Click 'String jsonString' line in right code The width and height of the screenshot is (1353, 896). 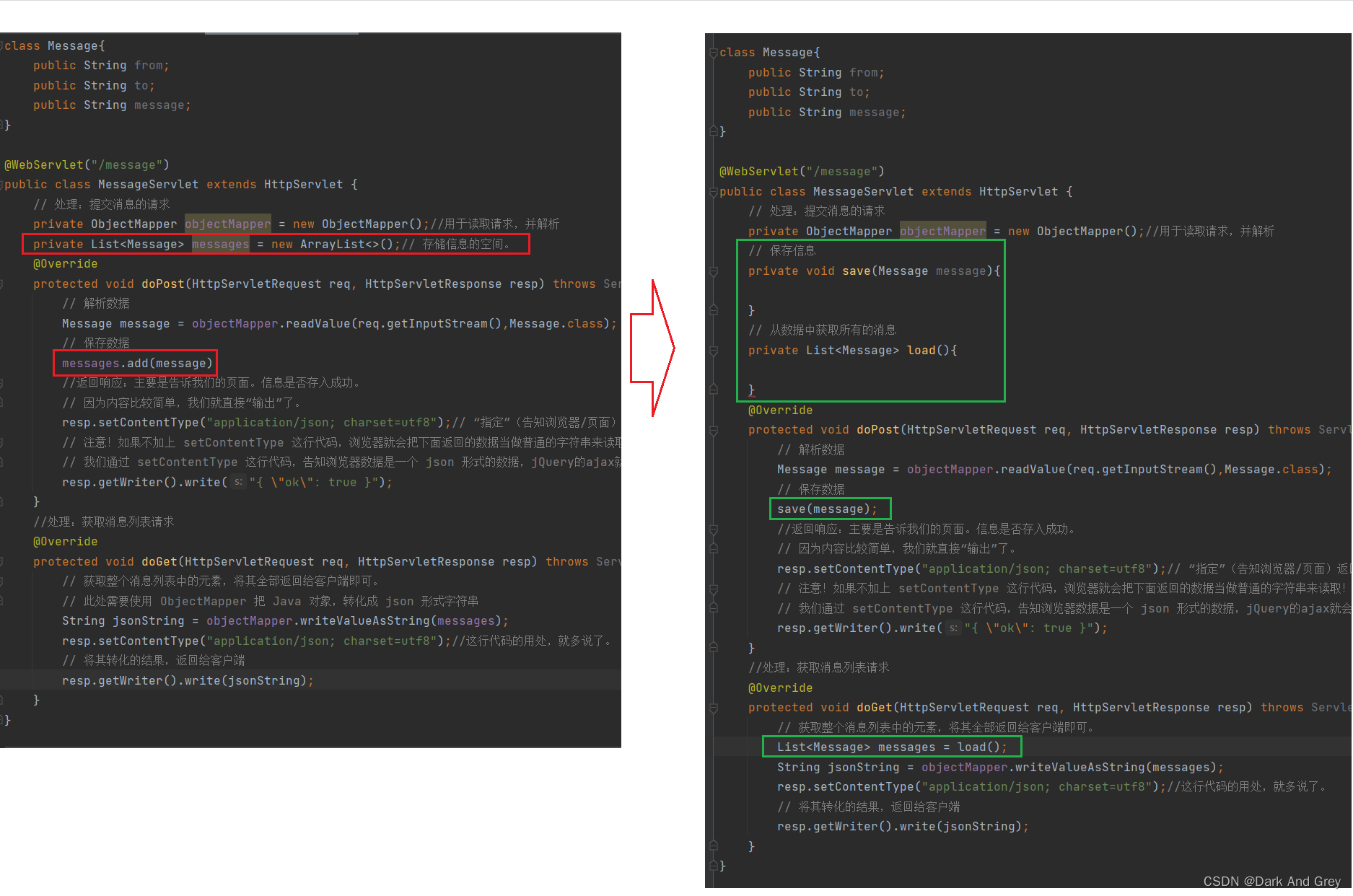[x=1000, y=768]
